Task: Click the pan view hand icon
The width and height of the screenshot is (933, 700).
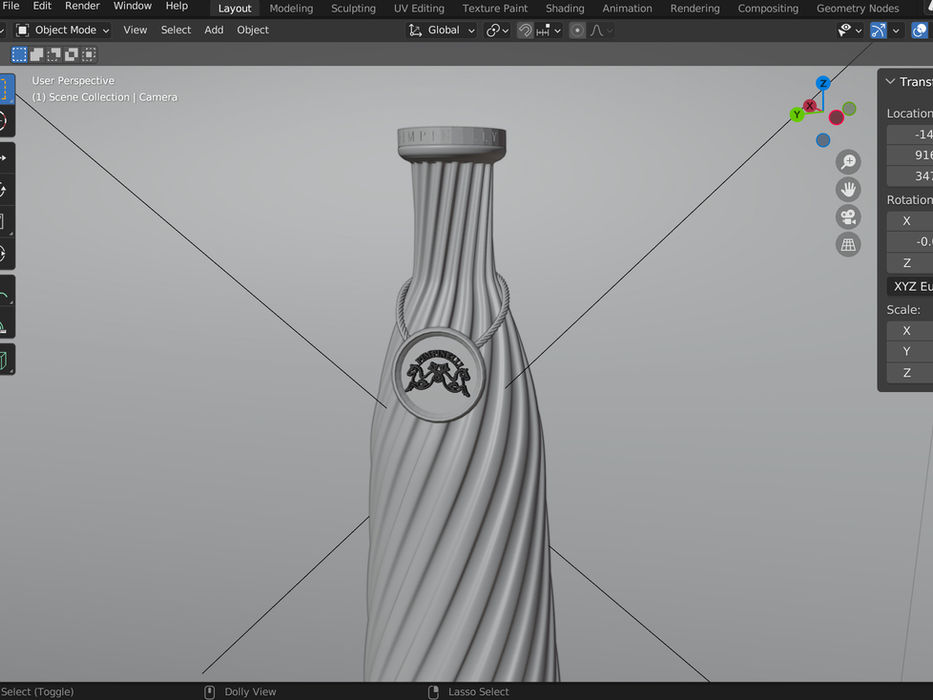Action: (x=848, y=189)
